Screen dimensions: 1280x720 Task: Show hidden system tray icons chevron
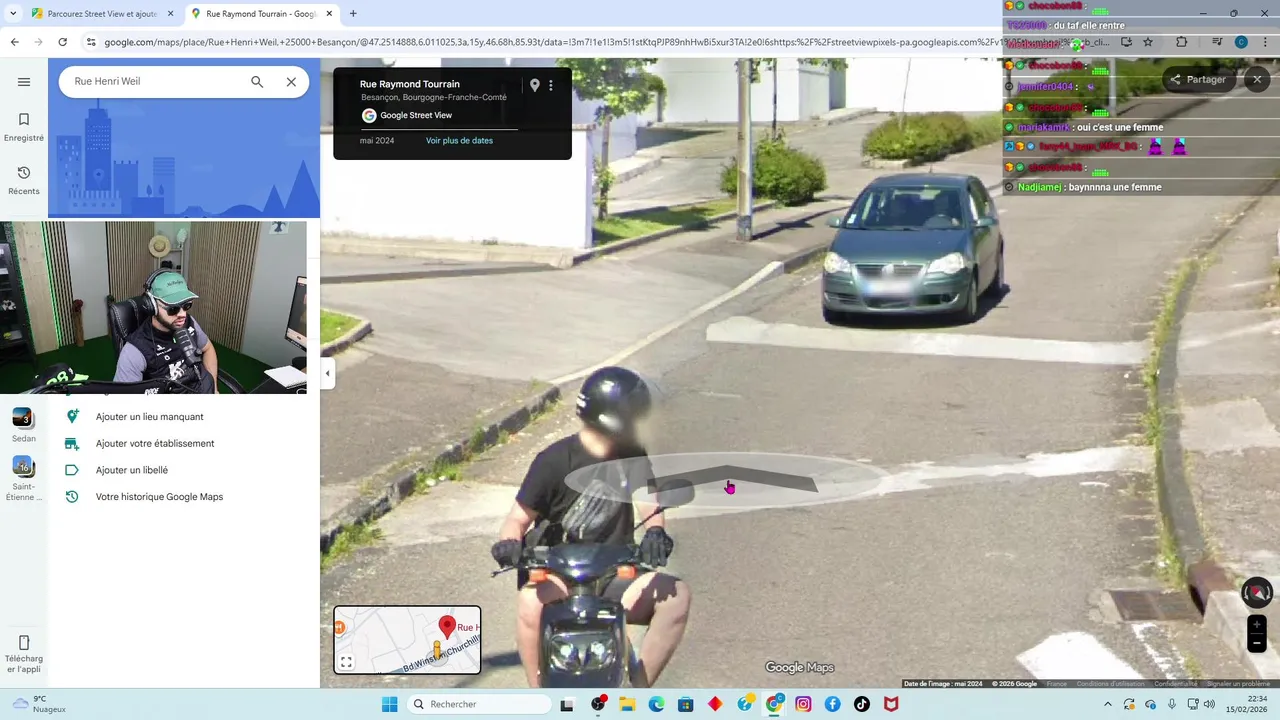pos(1107,704)
